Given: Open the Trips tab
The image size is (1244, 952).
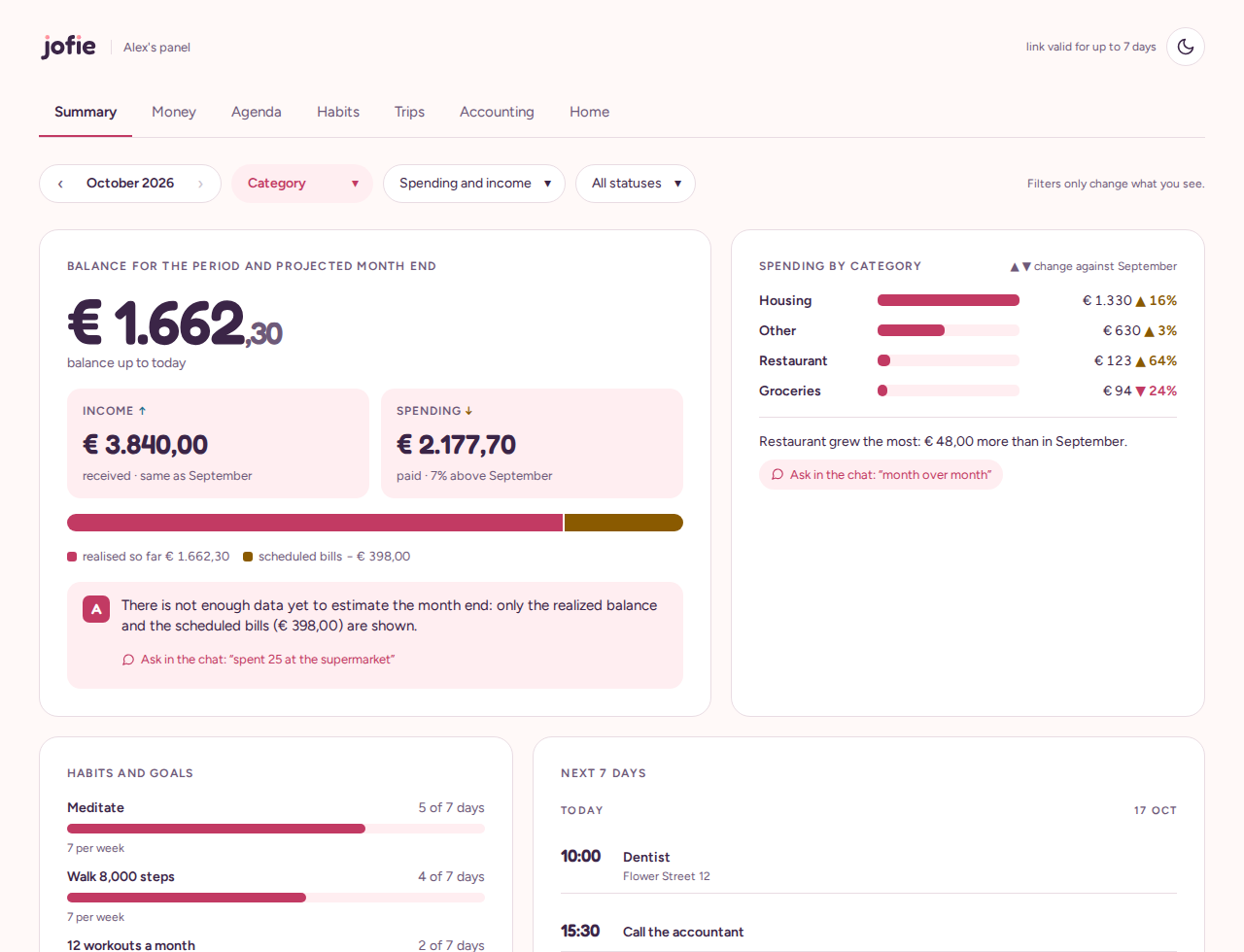Looking at the screenshot, I should click(409, 112).
